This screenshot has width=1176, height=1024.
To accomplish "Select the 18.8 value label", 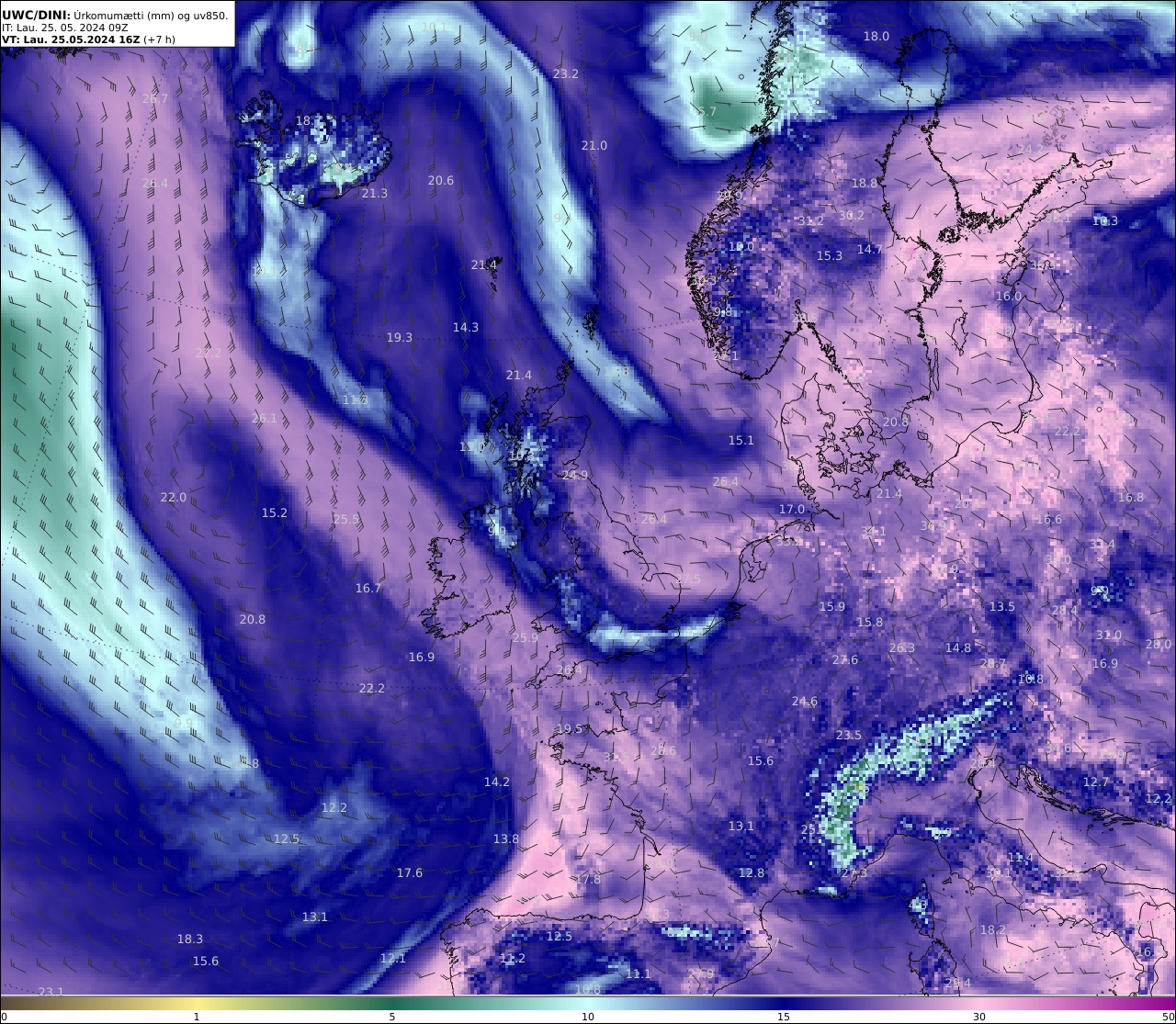I will pos(865,183).
